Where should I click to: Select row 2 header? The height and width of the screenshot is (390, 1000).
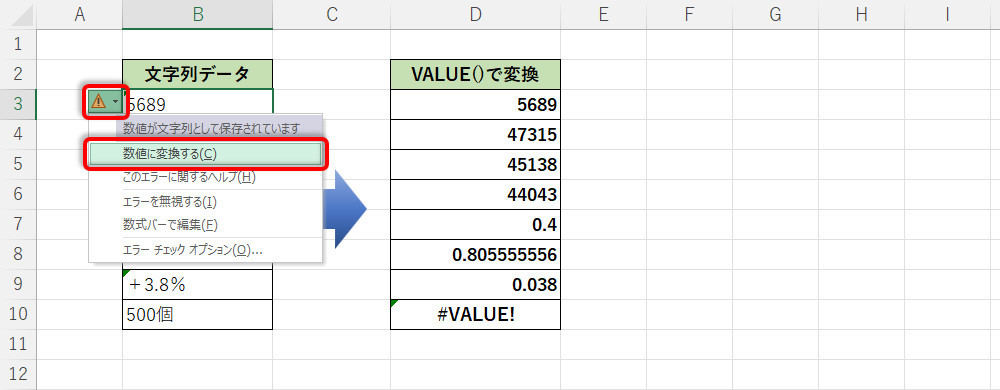tap(18, 75)
